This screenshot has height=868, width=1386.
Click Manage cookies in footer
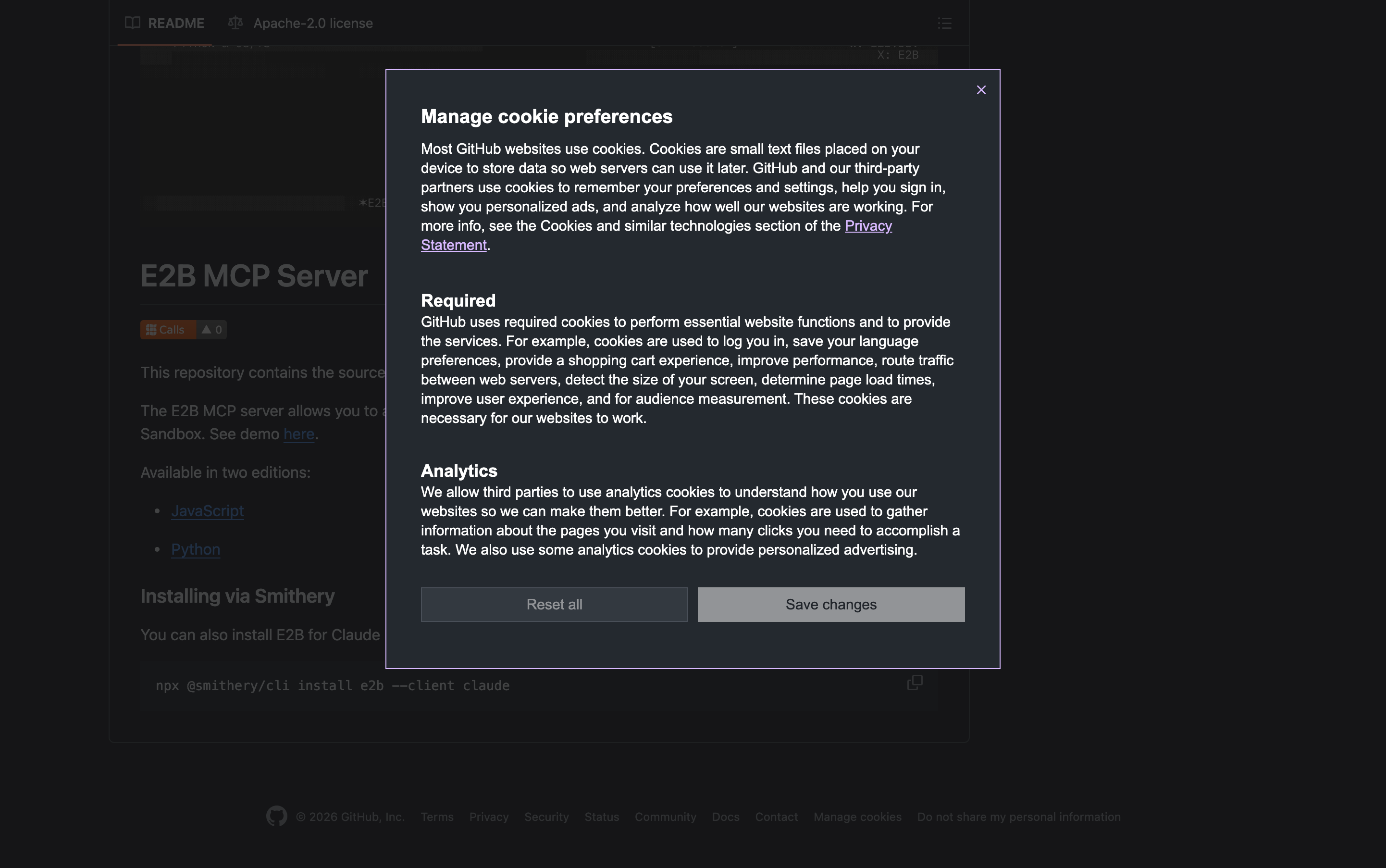click(857, 816)
